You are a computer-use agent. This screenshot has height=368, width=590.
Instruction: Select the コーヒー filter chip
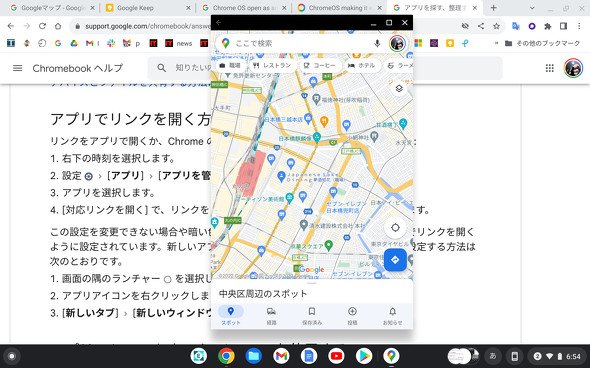(x=320, y=65)
